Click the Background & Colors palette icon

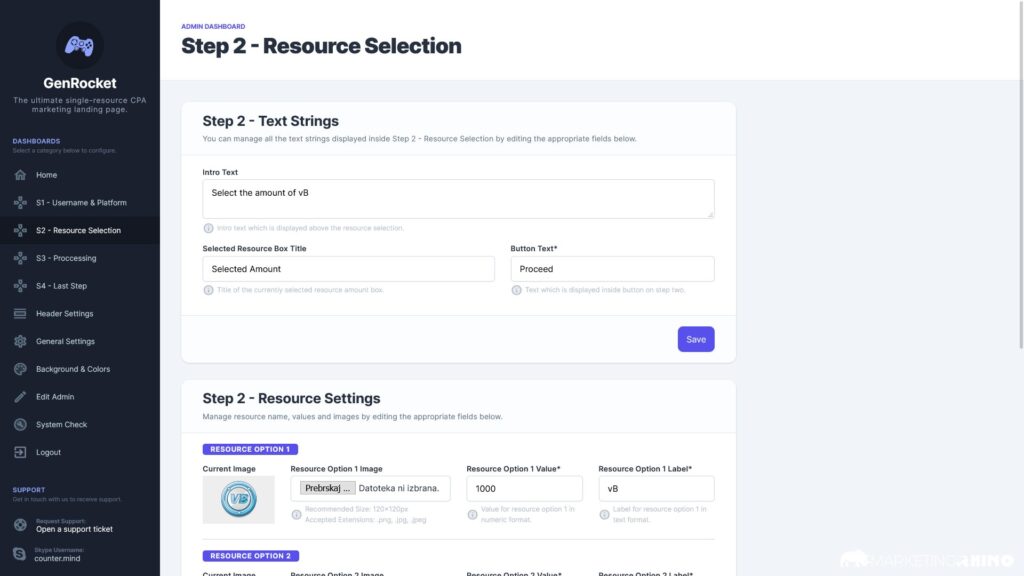pos(20,369)
